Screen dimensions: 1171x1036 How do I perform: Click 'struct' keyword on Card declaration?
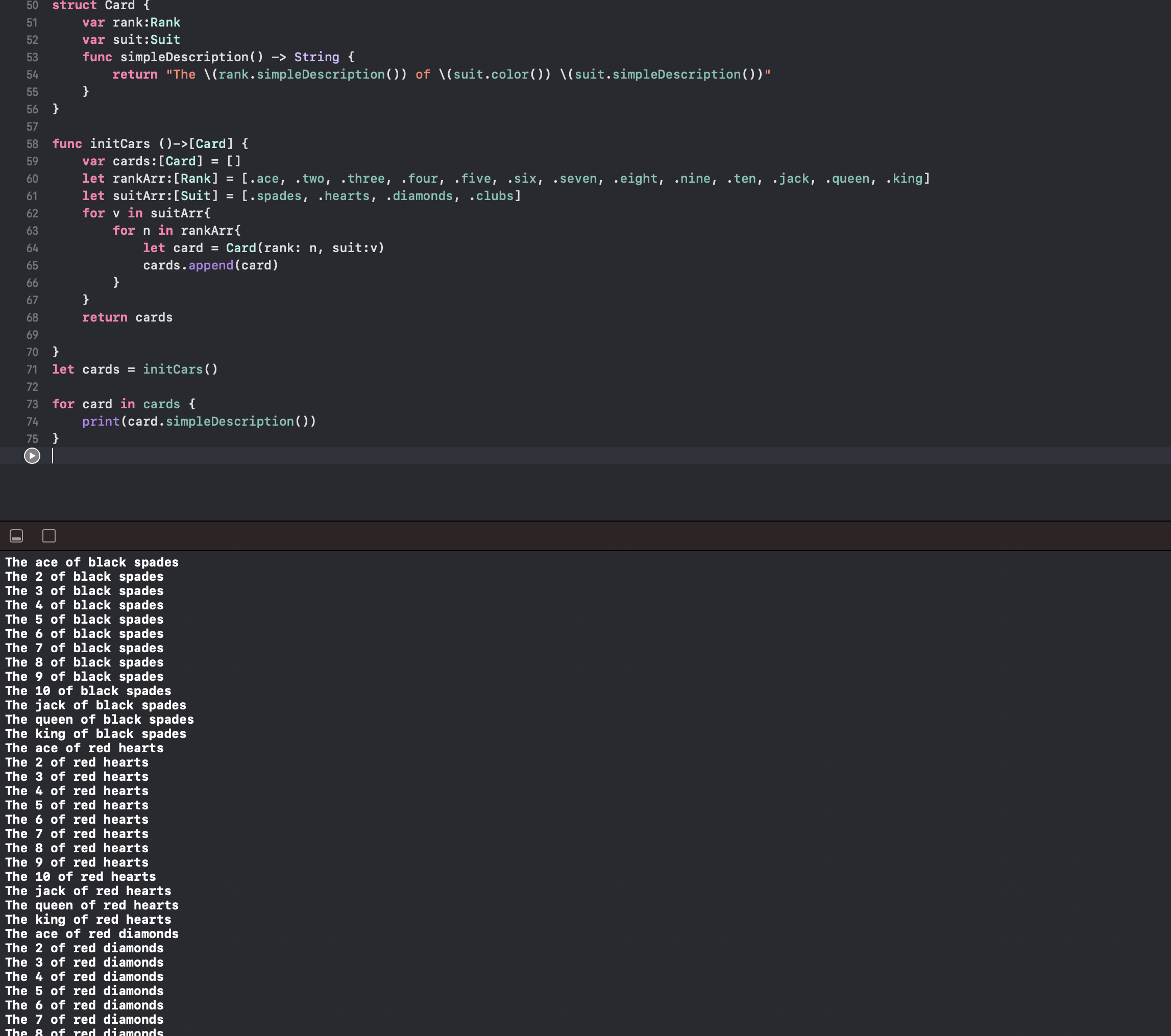[x=75, y=6]
